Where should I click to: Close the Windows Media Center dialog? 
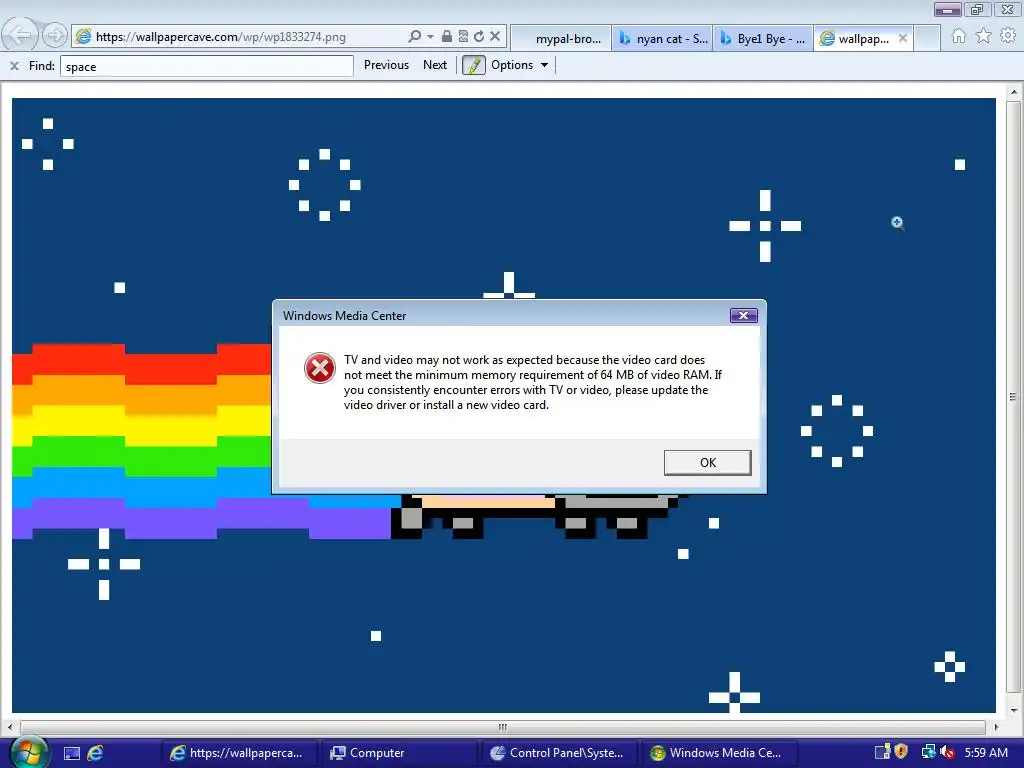[743, 315]
